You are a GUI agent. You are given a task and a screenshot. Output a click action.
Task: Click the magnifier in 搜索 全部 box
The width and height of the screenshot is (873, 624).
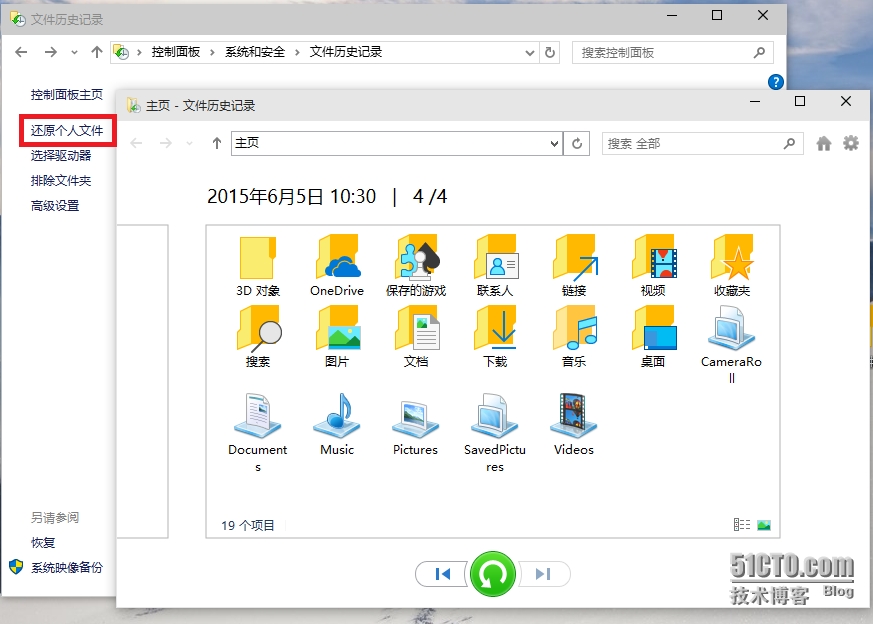[x=789, y=144]
